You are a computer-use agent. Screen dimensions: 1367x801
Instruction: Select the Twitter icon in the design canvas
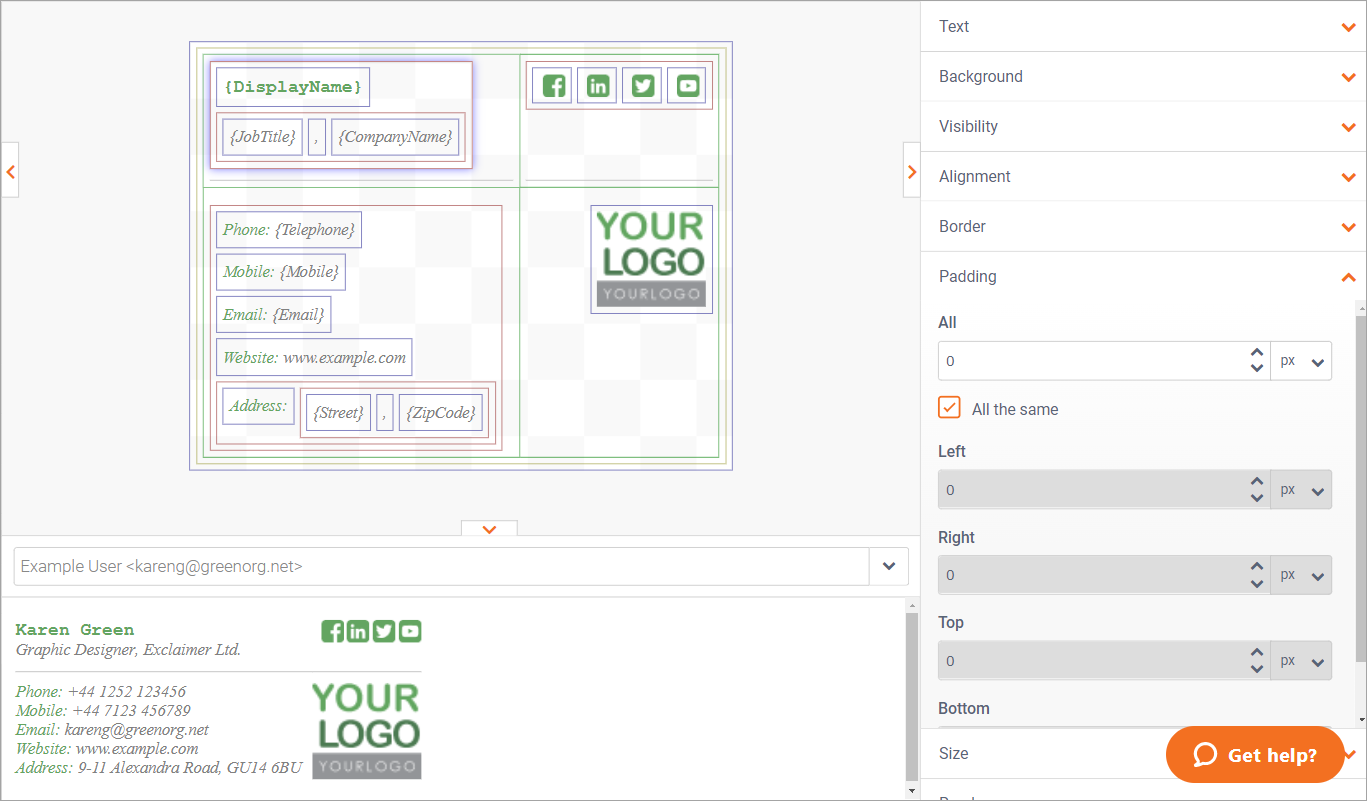(642, 86)
